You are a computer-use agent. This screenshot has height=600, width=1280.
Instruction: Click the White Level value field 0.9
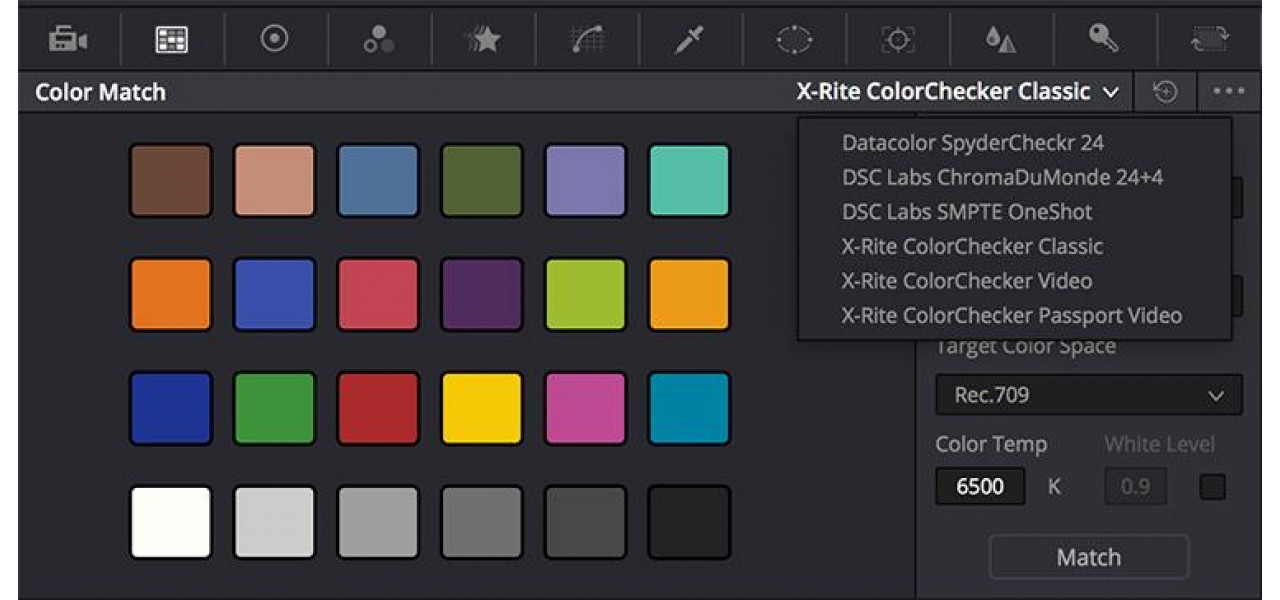(1136, 487)
